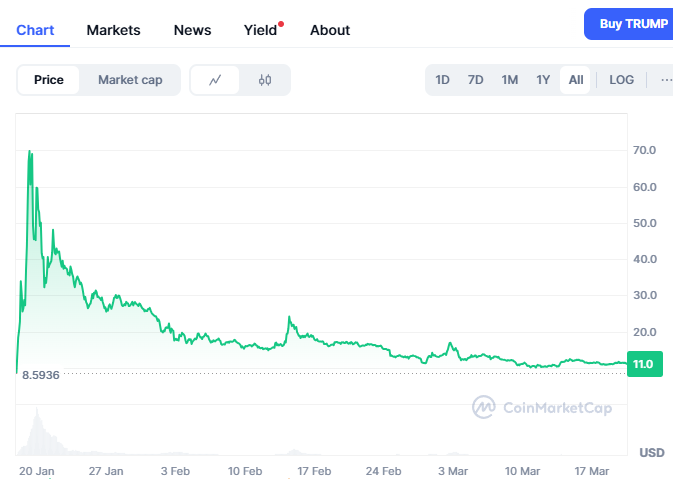This screenshot has height=479, width=673.
Task: Click the 10 Feb date label
Action: point(245,471)
